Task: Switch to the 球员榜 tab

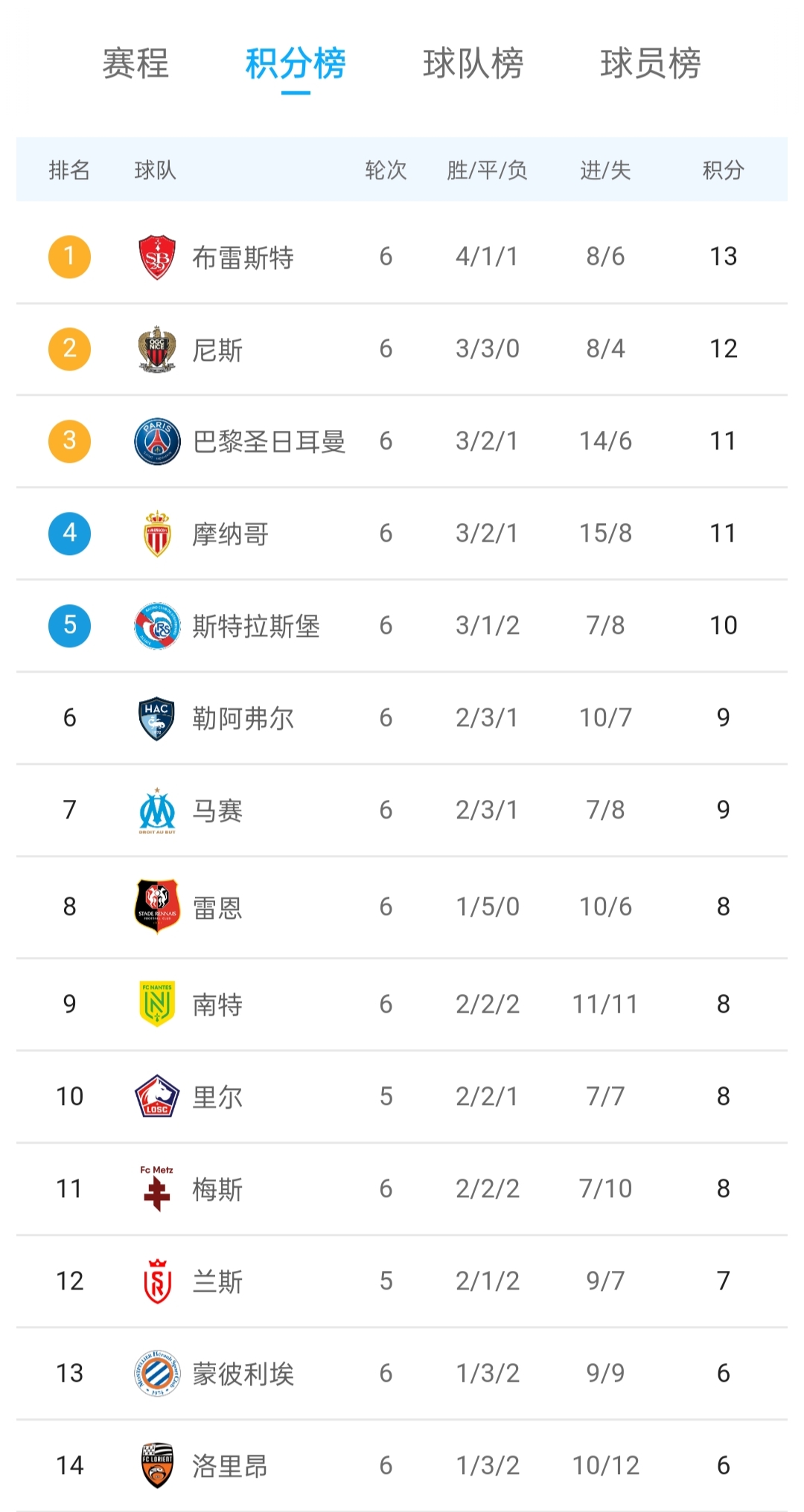Action: point(651,63)
